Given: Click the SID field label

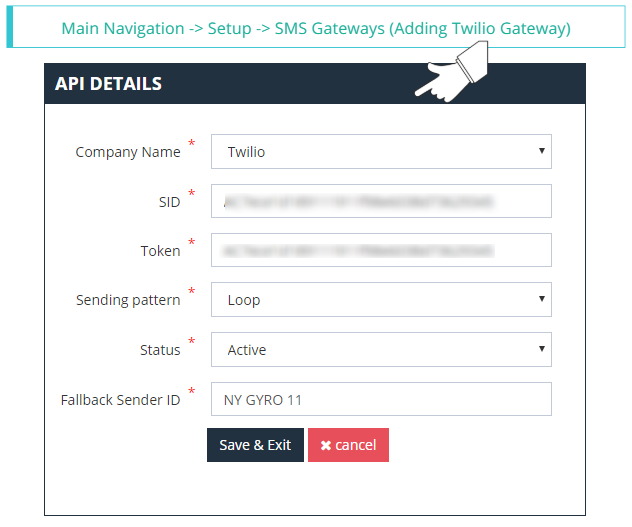Looking at the screenshot, I should point(169,202).
